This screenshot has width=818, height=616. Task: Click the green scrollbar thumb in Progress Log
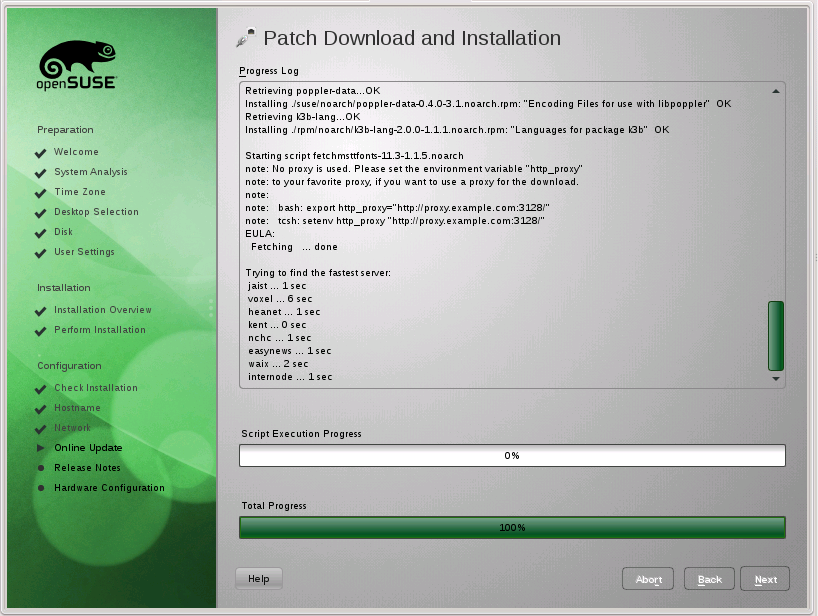click(776, 335)
